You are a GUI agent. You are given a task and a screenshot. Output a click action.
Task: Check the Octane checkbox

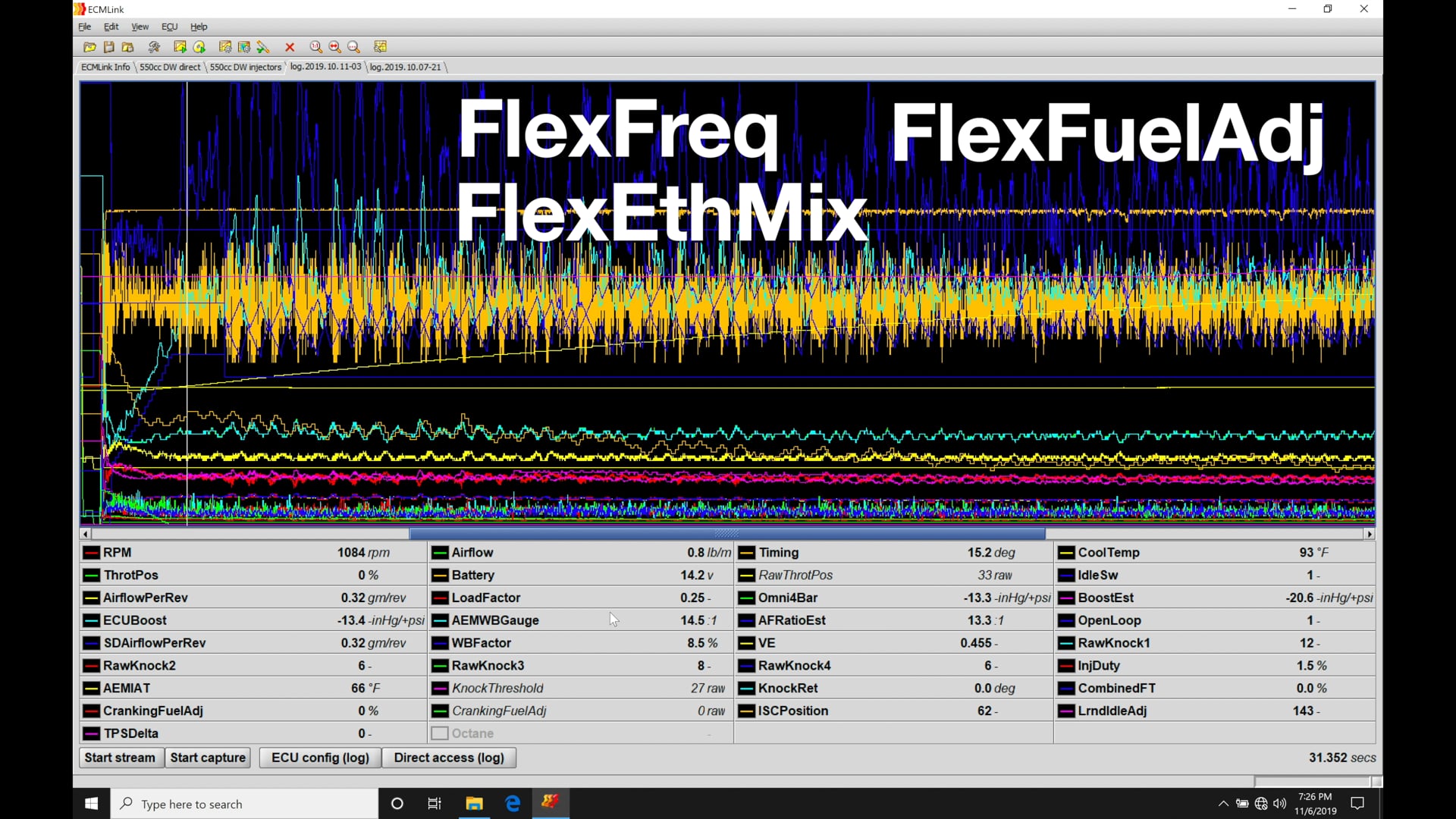click(x=440, y=733)
